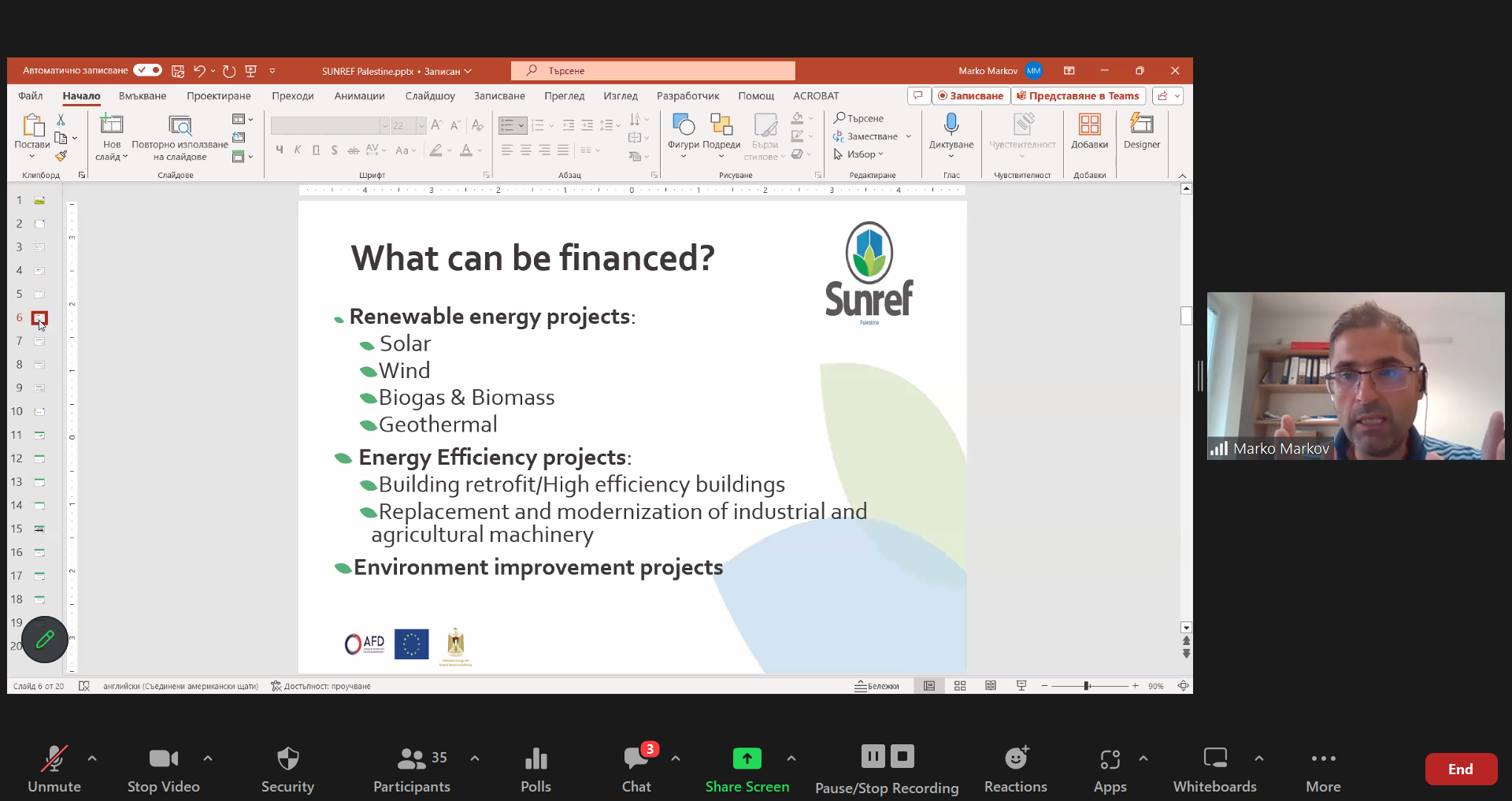Open the font size dropdown
1512x801 pixels.
pos(421,126)
